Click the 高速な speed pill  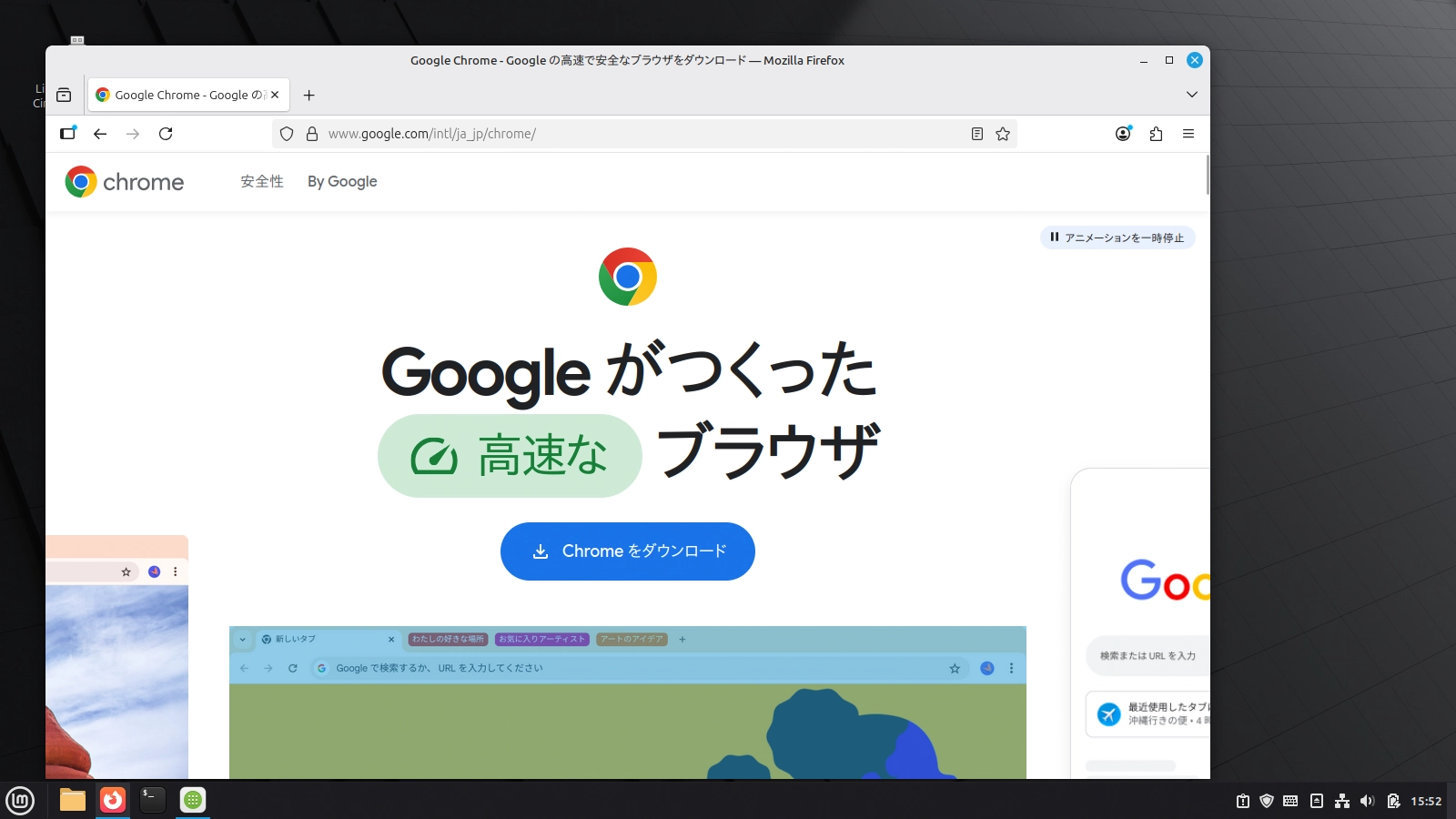(510, 456)
